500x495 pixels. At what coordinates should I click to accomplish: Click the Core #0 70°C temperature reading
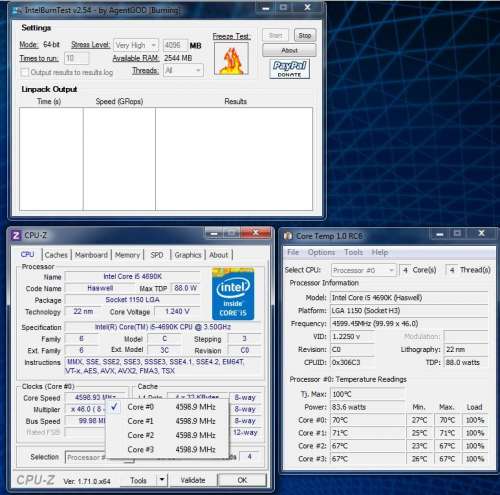coord(367,420)
